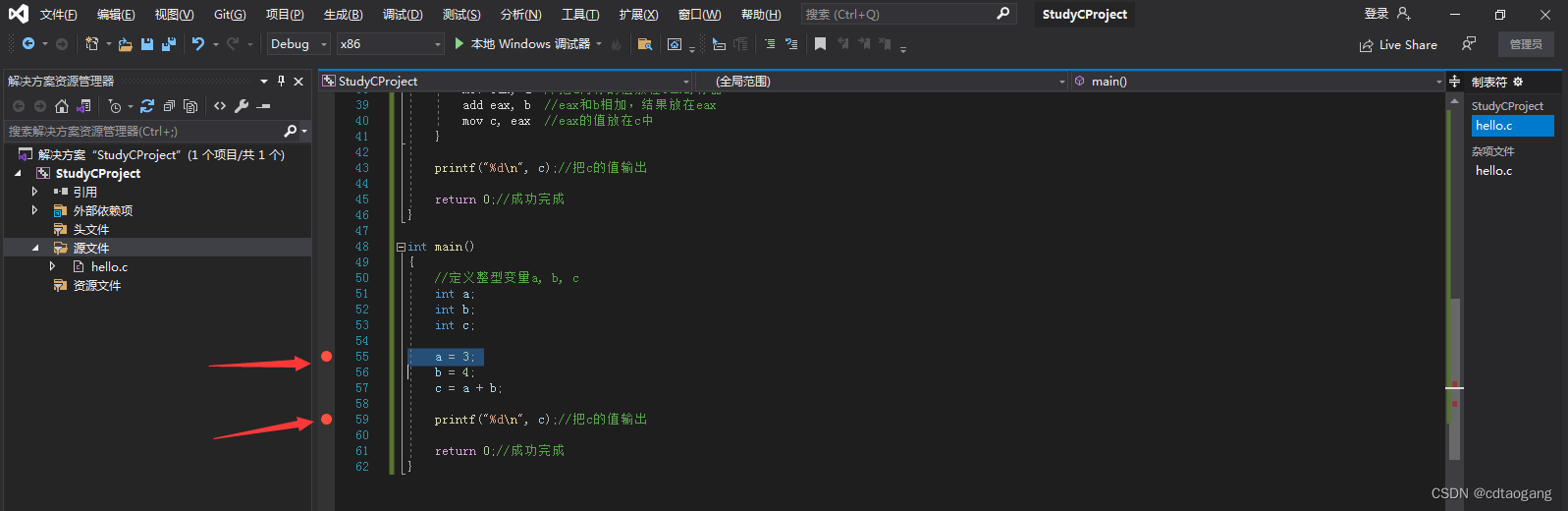This screenshot has height=511, width=1568.
Task: Click the 管理员 button
Action: pos(1526,44)
